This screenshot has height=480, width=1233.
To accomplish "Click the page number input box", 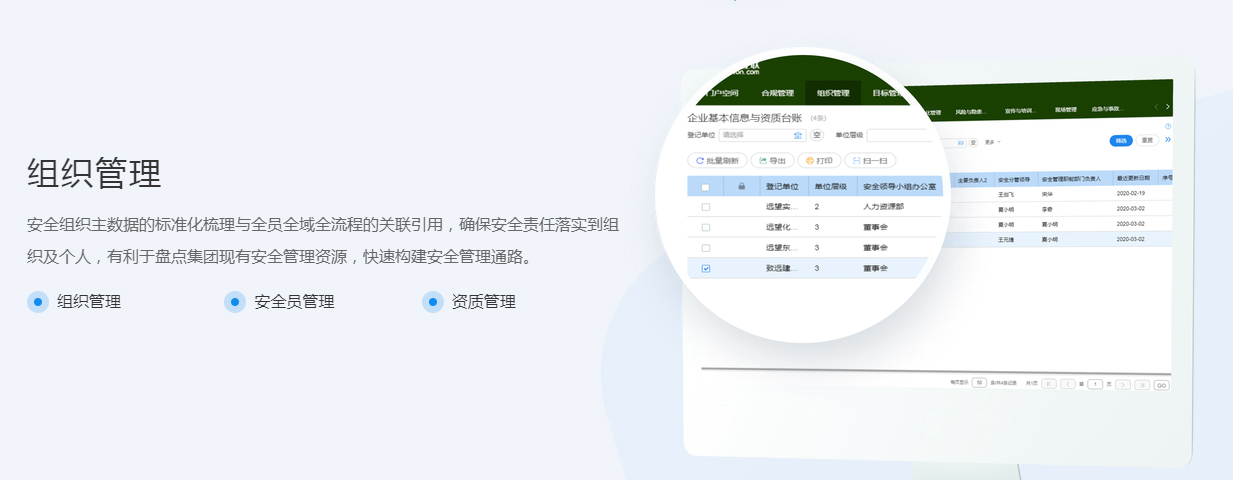I will click(1095, 384).
